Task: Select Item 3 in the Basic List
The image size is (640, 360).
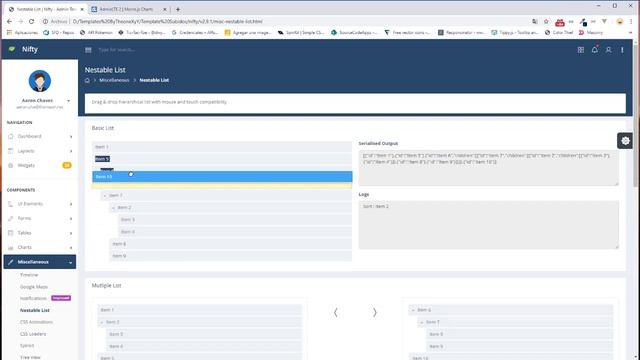Action: point(235,220)
